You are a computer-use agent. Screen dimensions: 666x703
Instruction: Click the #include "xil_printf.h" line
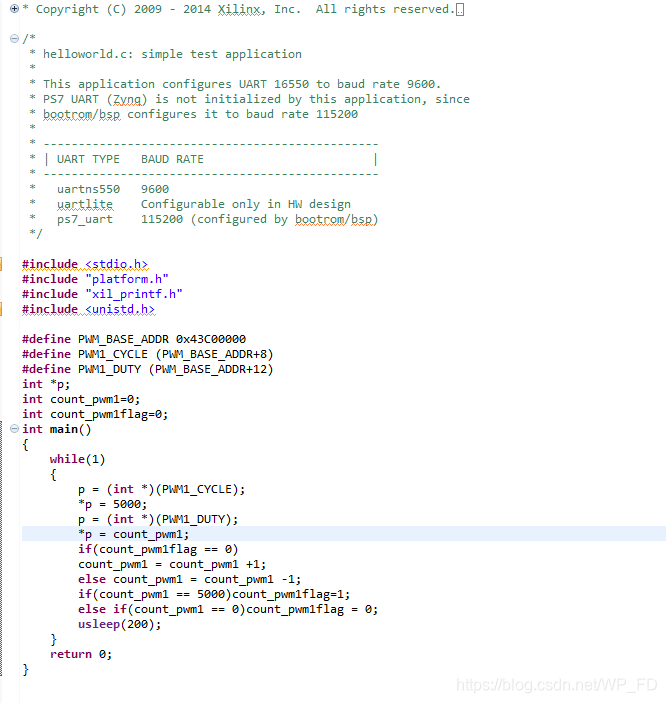102,294
